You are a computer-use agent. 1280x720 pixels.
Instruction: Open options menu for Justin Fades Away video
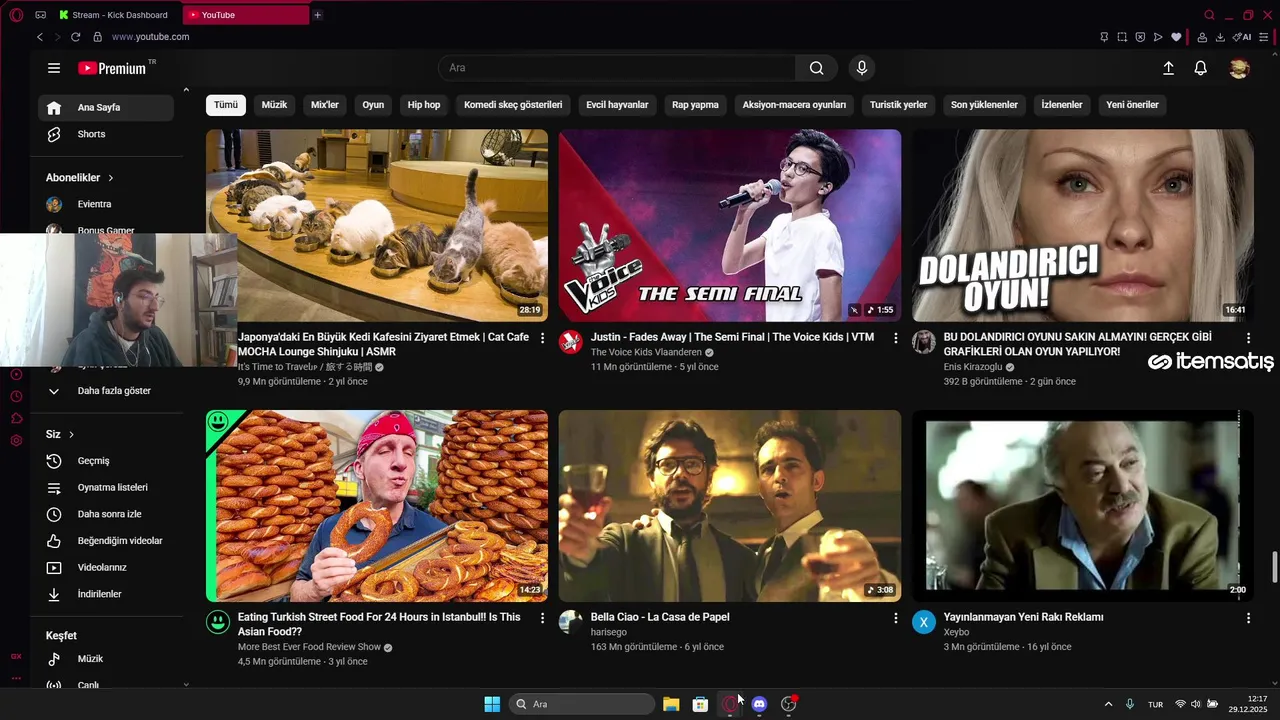click(895, 339)
